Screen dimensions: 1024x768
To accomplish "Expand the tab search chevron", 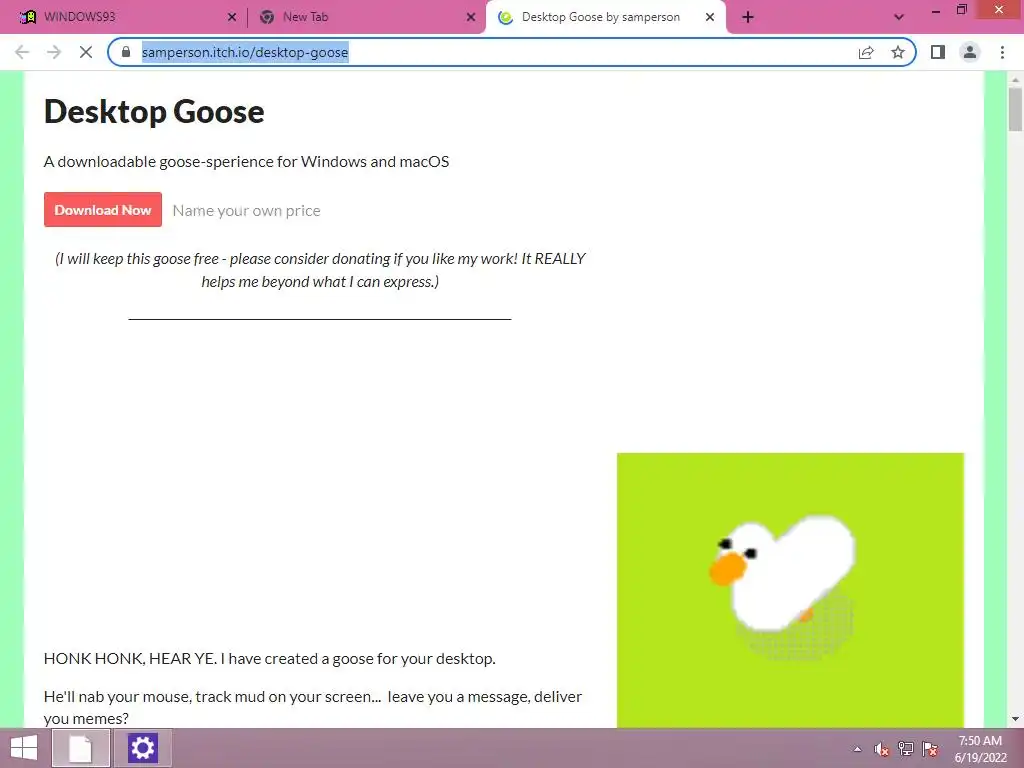I will (899, 17).
